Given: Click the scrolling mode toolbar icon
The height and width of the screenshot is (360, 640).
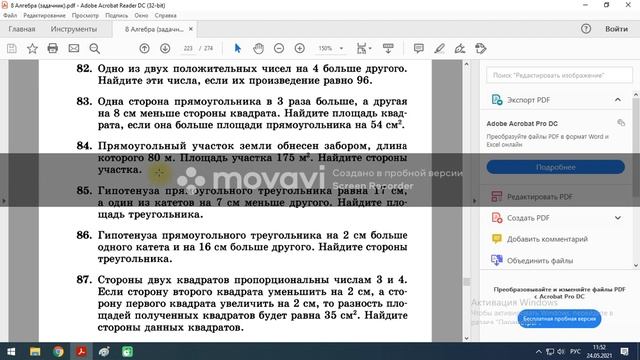Looking at the screenshot, I should pos(388,49).
